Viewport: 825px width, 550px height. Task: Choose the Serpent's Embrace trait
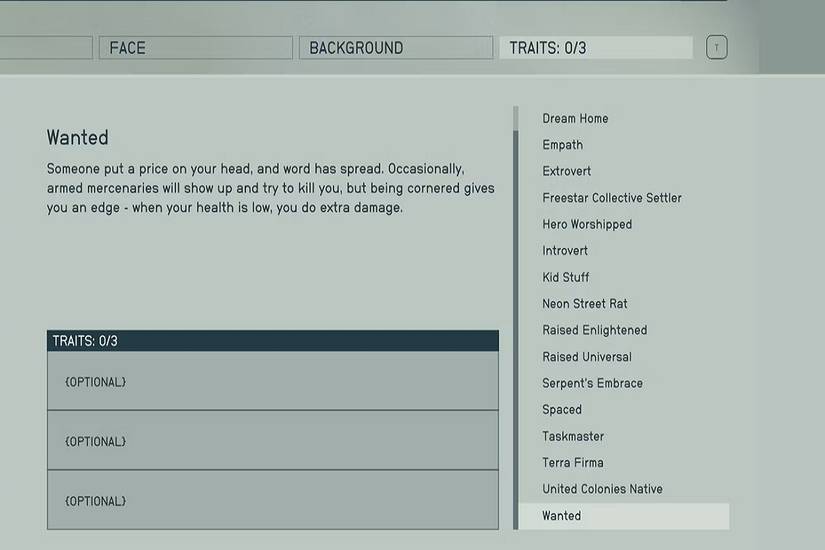pyautogui.click(x=592, y=383)
